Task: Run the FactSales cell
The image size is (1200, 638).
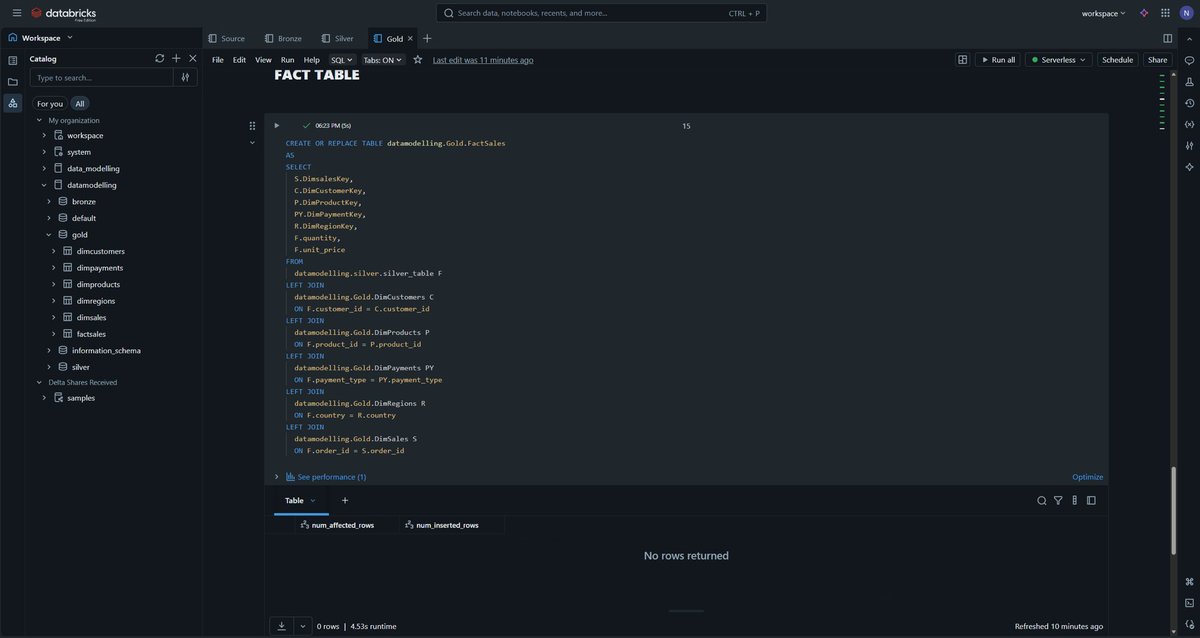Action: [277, 126]
